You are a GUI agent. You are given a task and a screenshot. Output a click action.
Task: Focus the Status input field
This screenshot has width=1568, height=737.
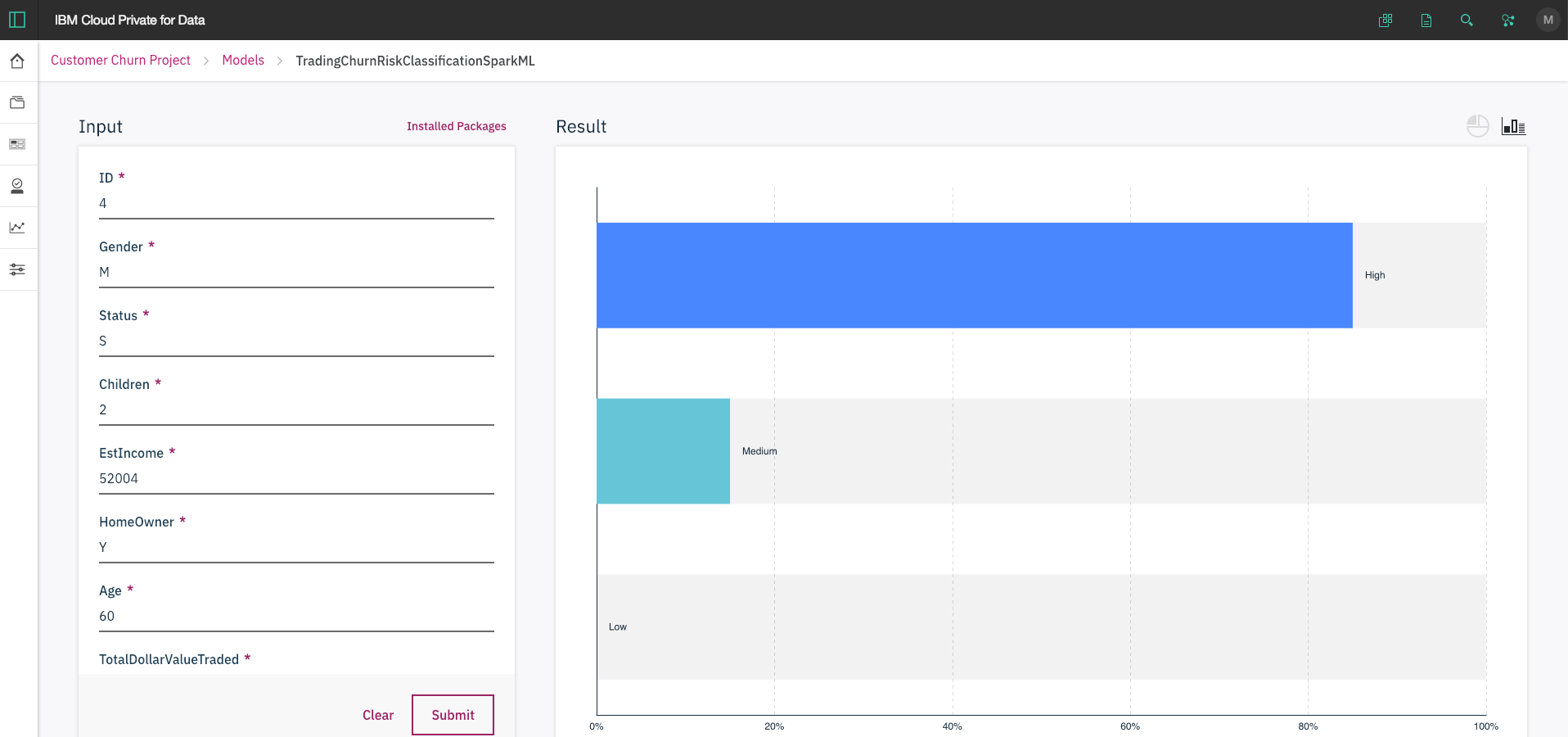296,341
